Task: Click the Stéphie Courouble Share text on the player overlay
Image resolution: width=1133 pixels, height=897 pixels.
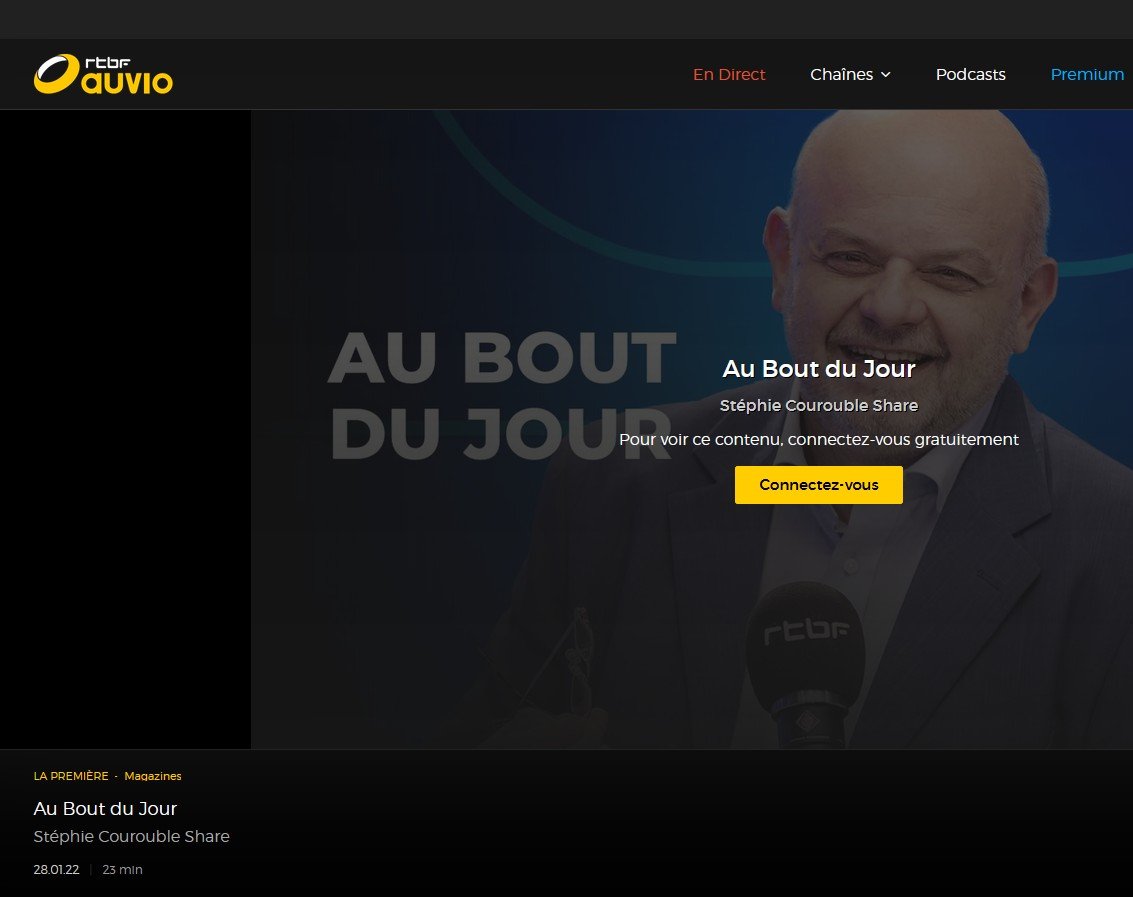Action: pyautogui.click(x=819, y=405)
